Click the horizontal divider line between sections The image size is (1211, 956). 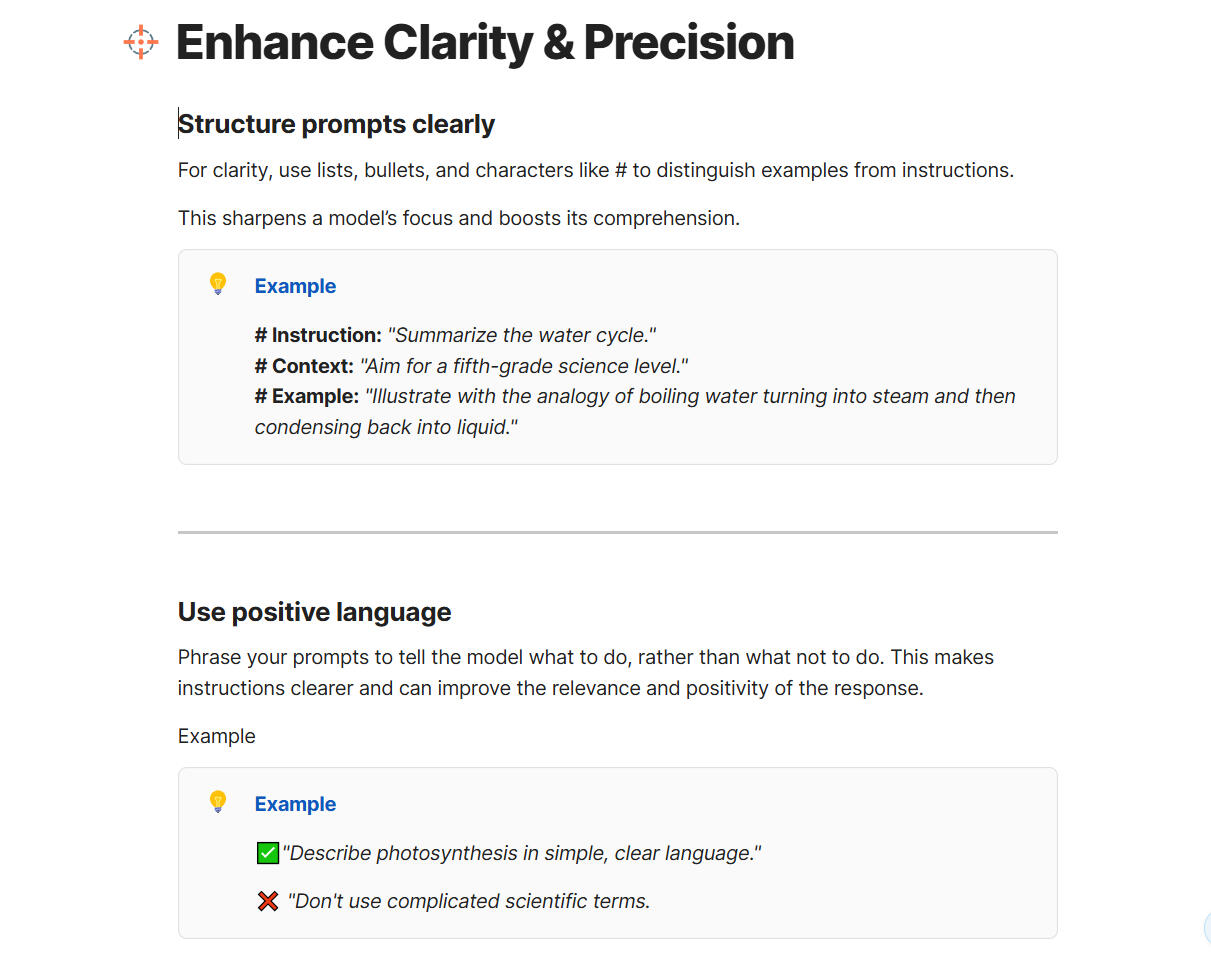[x=617, y=532]
